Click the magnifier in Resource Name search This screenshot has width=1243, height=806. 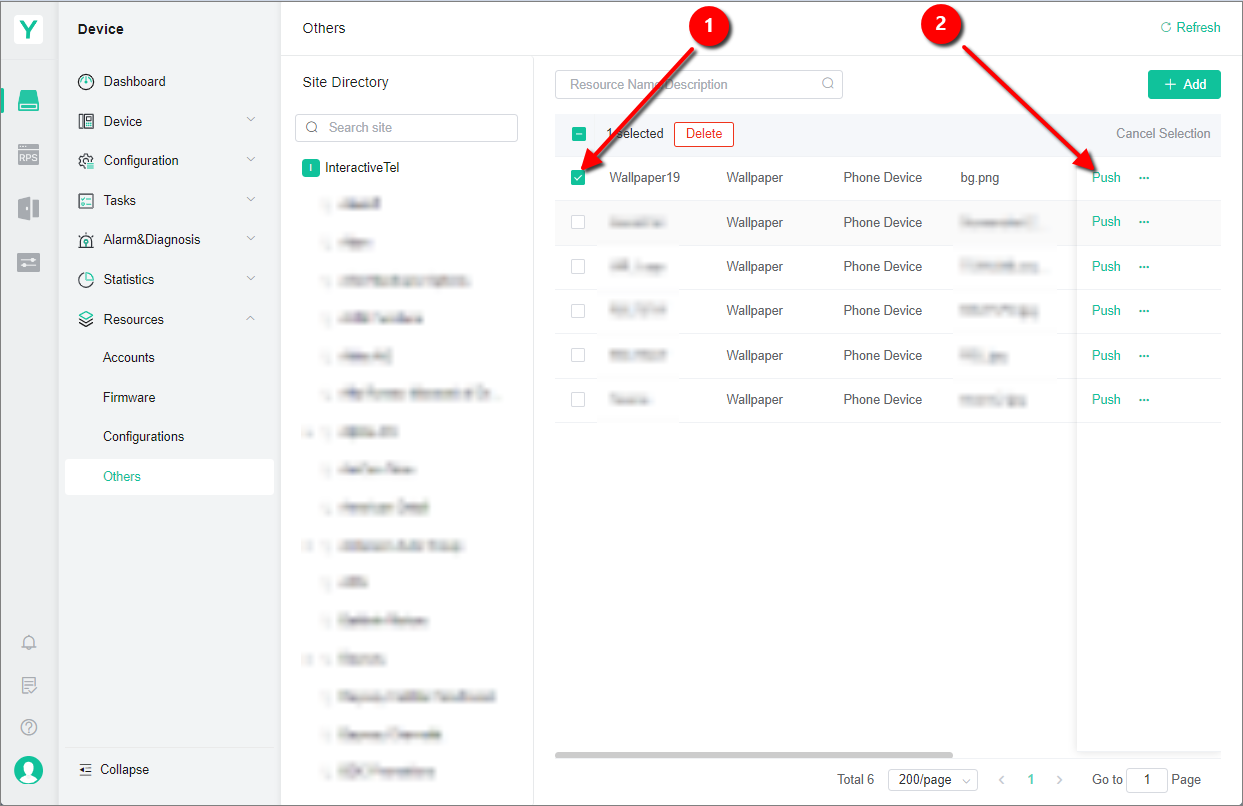point(828,84)
